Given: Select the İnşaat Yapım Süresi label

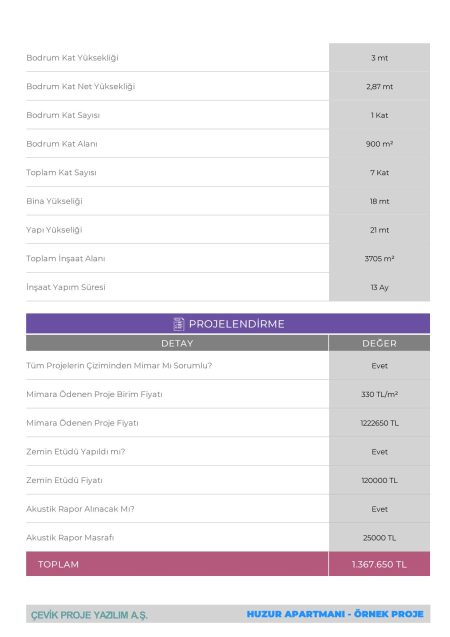Looking at the screenshot, I should [66, 287].
